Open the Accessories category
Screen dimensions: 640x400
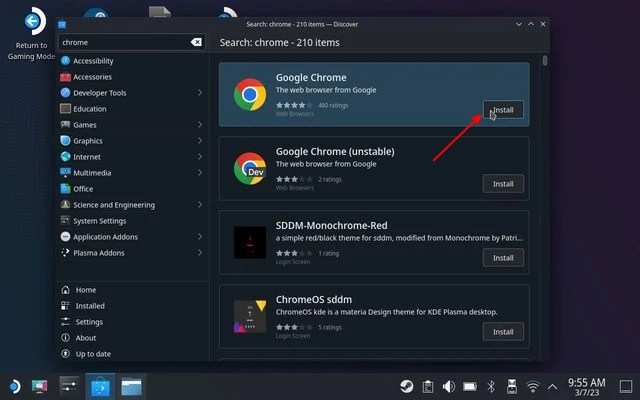pos(131,77)
